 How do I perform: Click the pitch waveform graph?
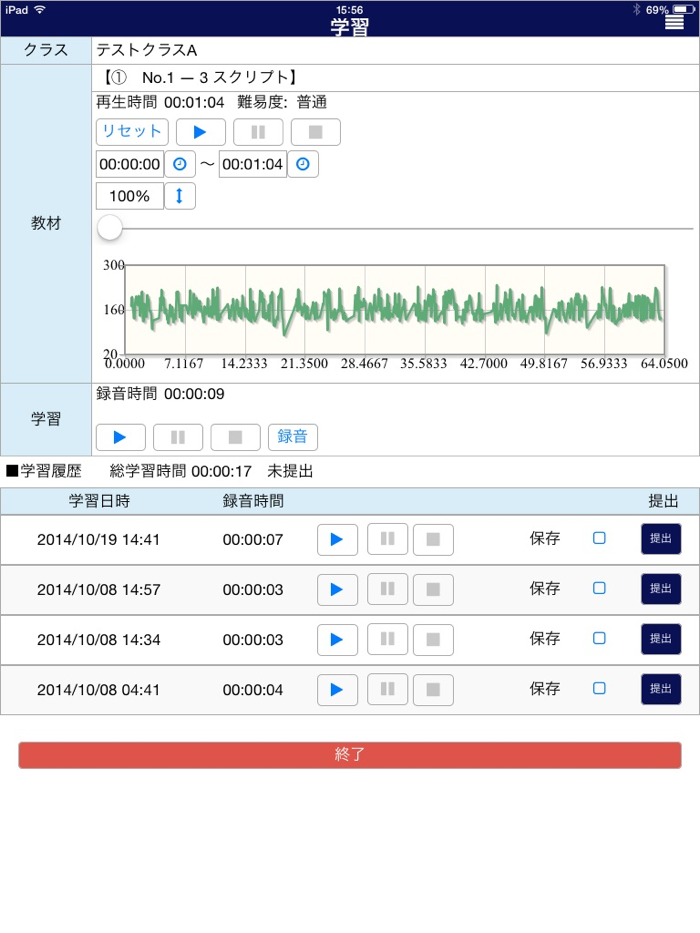(x=395, y=309)
